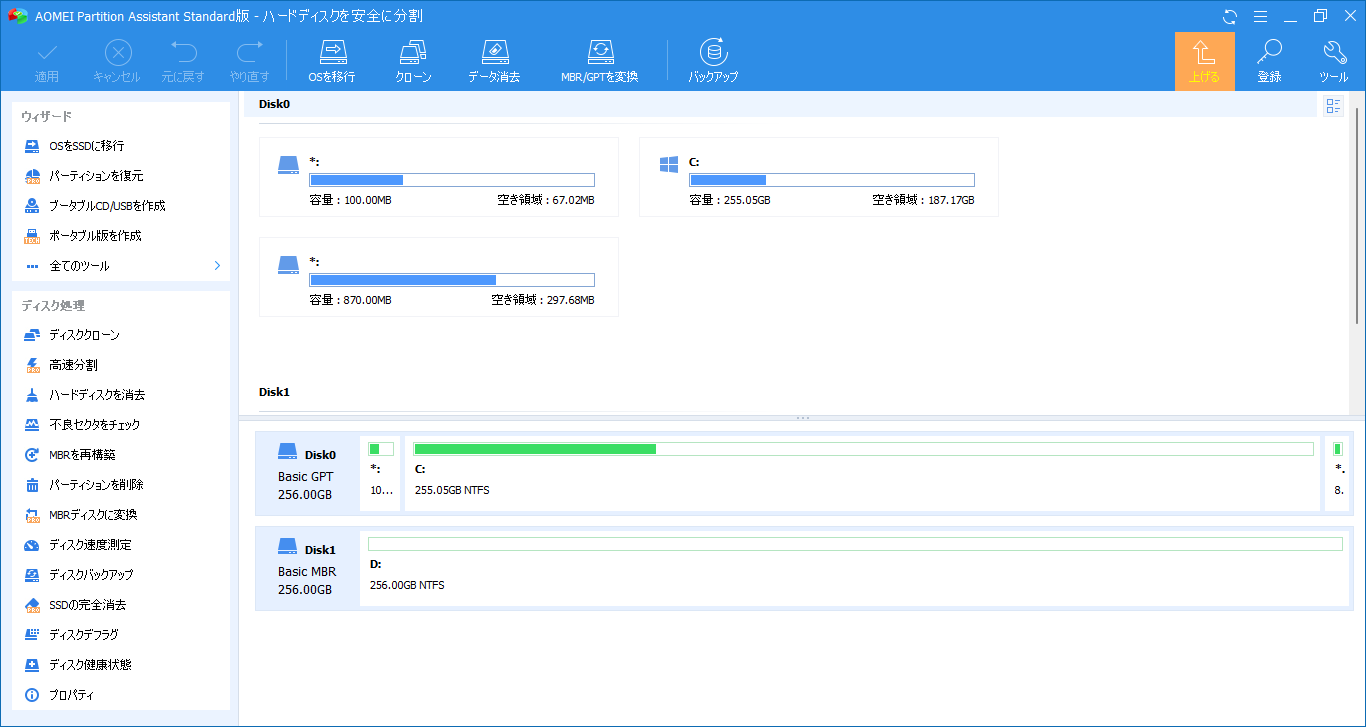Open the ツール tools icon

point(1333,61)
